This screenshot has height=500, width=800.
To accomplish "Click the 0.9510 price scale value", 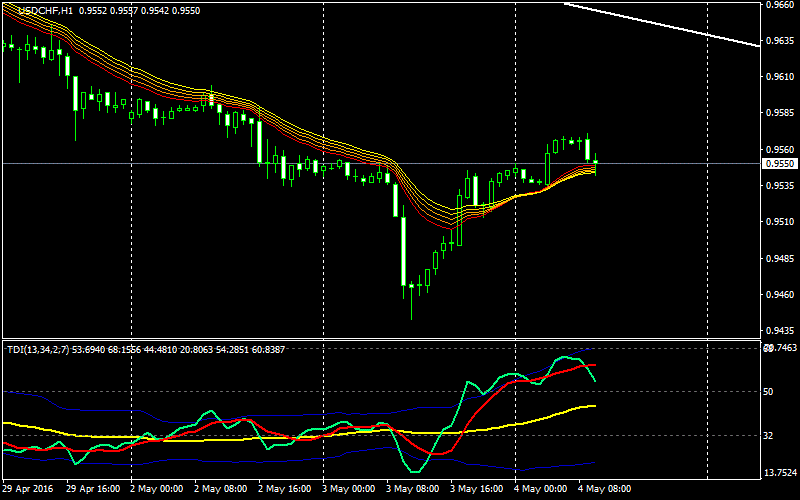I will (x=778, y=222).
